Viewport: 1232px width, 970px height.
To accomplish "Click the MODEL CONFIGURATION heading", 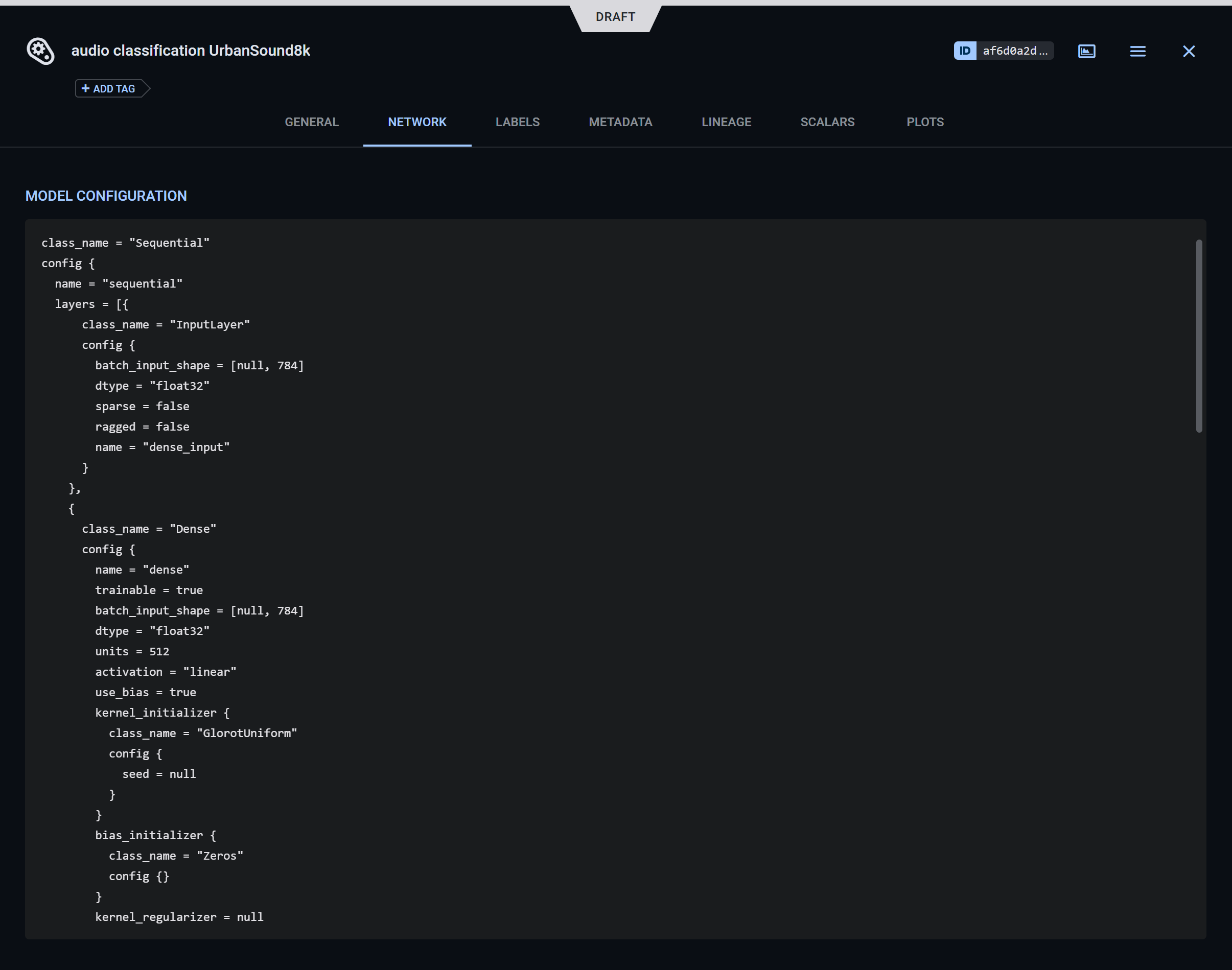I will tap(106, 195).
